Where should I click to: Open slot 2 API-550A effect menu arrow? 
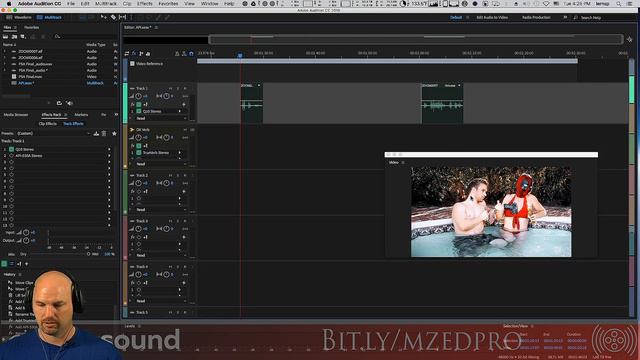pyautogui.click(x=109, y=156)
